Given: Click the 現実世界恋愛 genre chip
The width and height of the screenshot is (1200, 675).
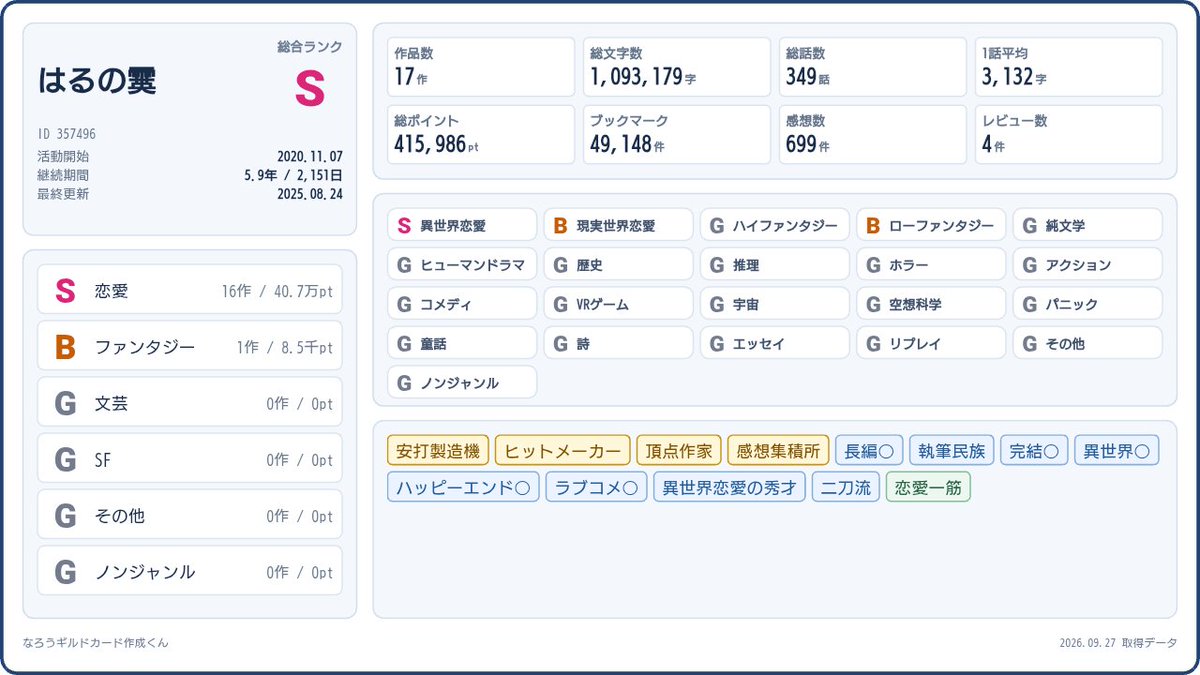Looking at the screenshot, I should 618,225.
